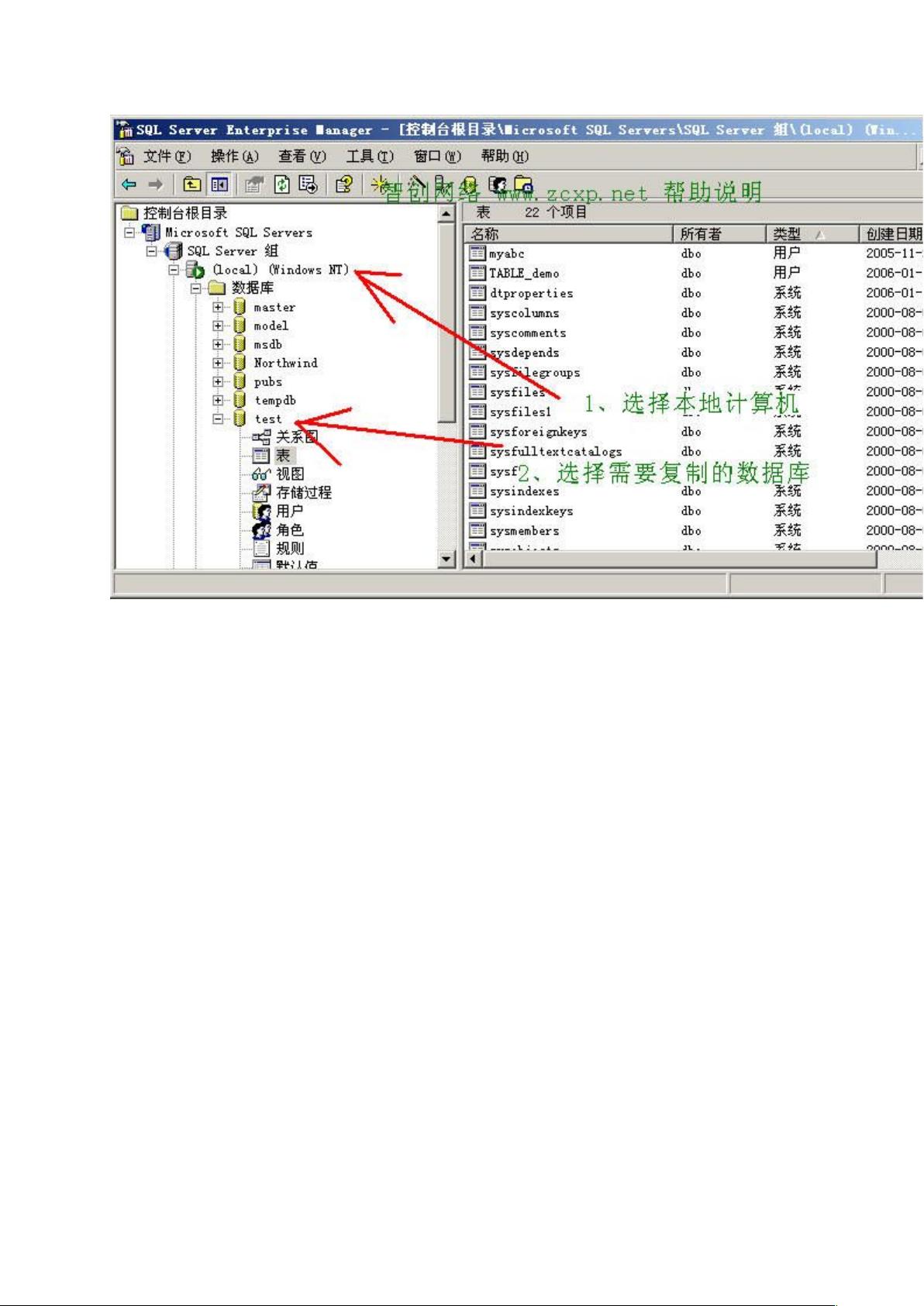924x1306 pixels.
Task: Collapse the SQL Server 组 node
Action: coord(152,251)
